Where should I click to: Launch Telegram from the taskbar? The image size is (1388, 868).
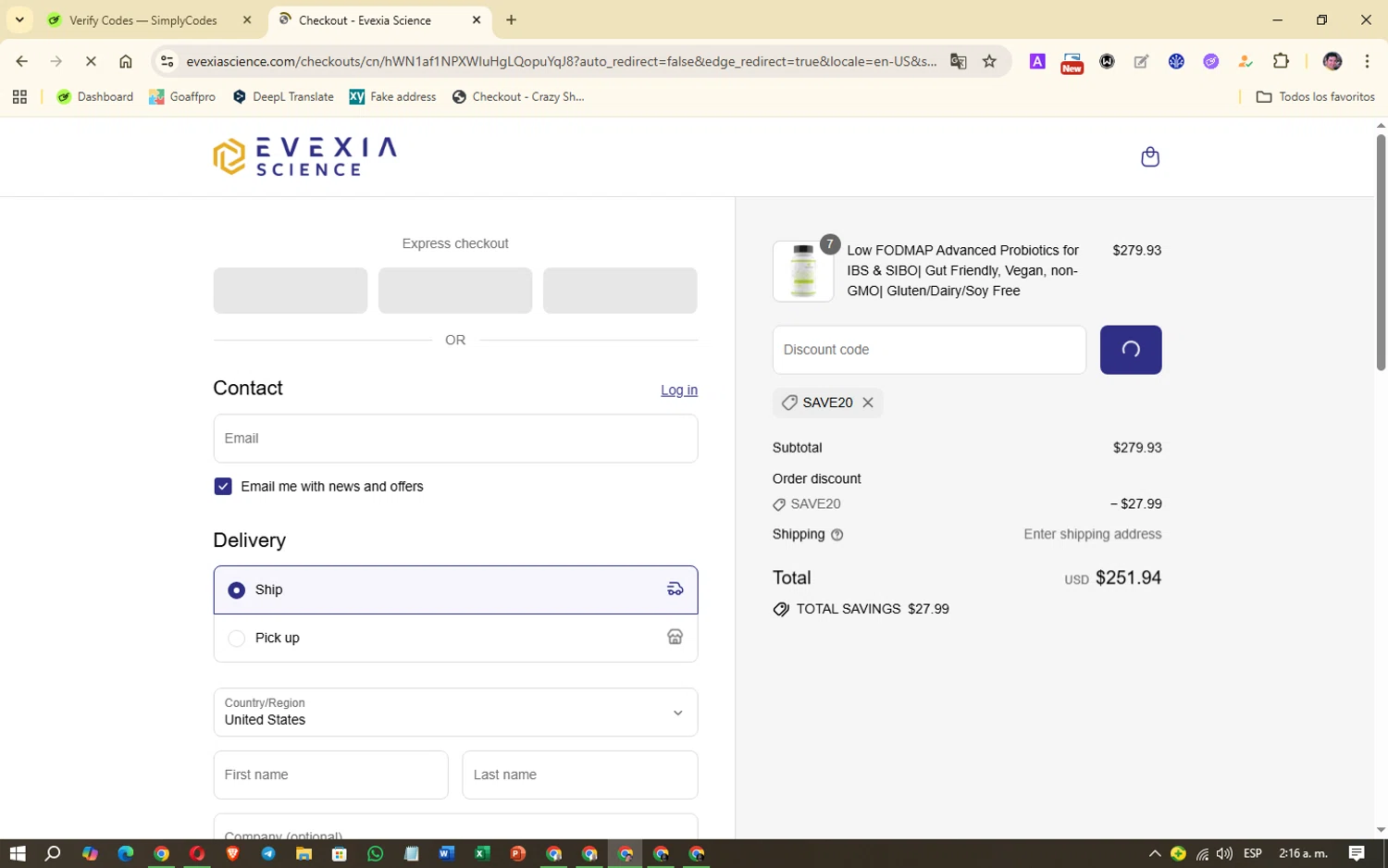(x=268, y=853)
